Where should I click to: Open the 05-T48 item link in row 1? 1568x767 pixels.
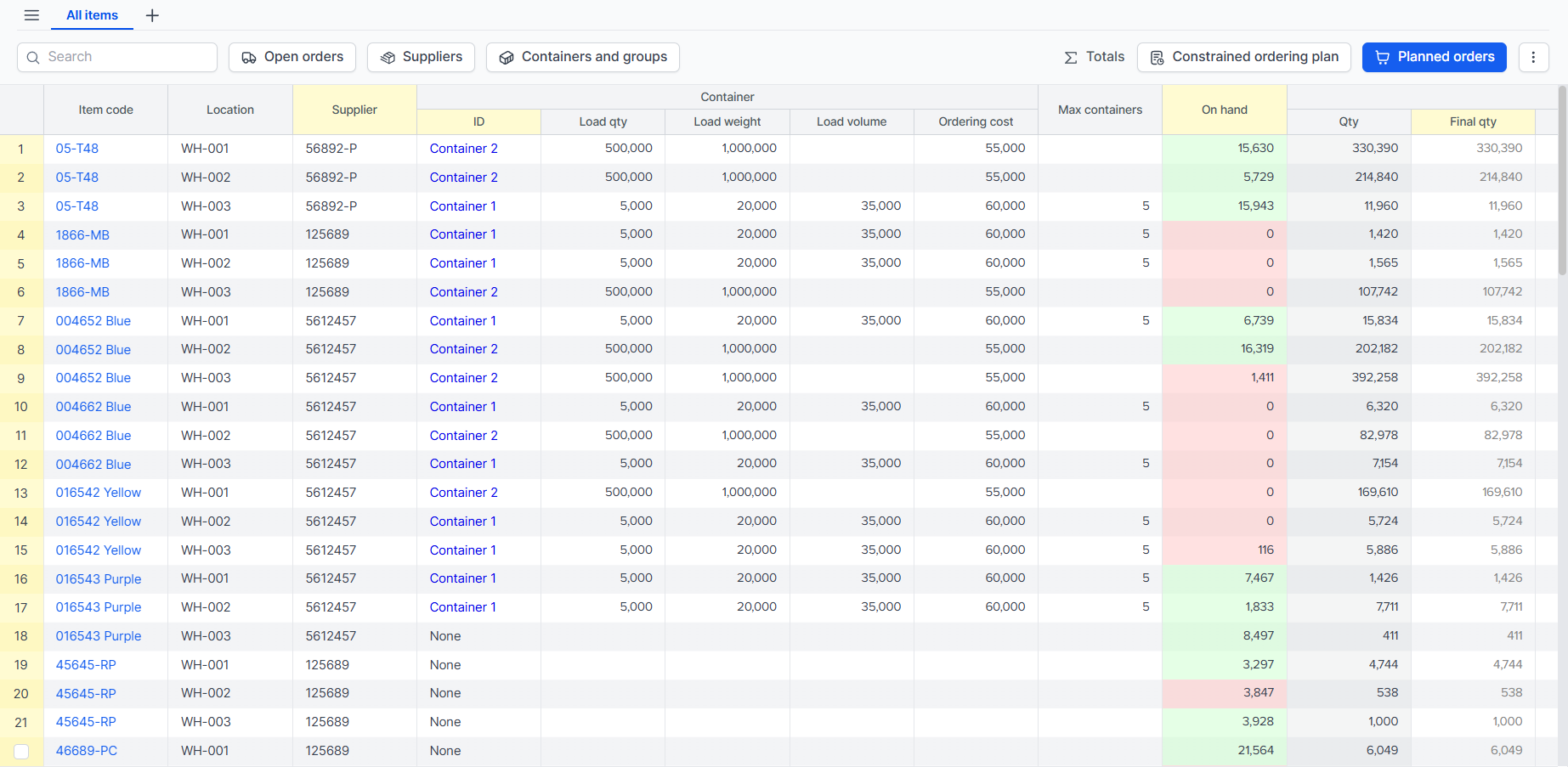77,148
